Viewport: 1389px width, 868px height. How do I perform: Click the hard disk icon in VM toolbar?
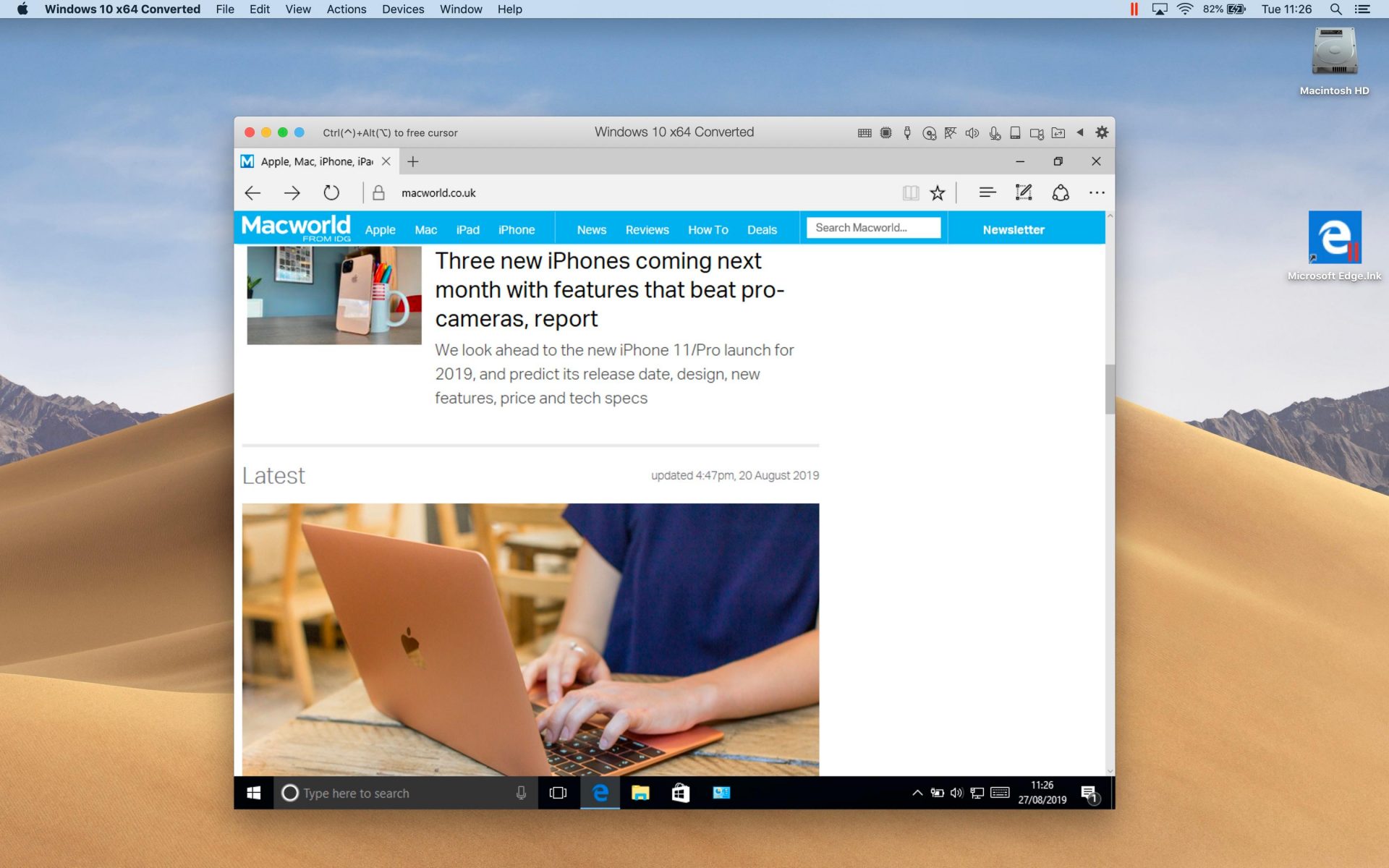point(1015,132)
